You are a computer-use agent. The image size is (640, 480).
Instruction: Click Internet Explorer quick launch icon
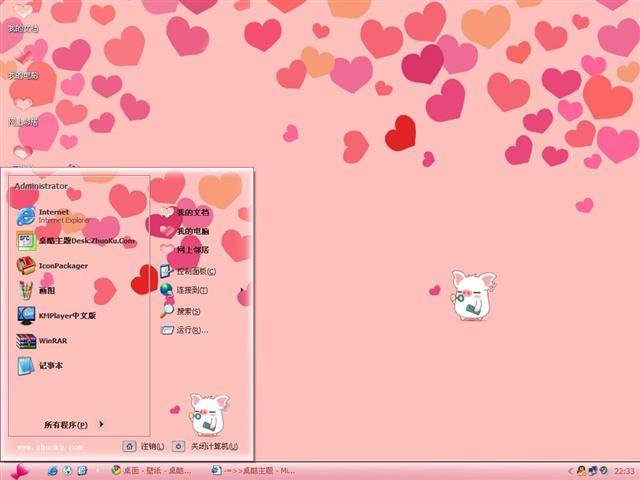click(x=53, y=471)
